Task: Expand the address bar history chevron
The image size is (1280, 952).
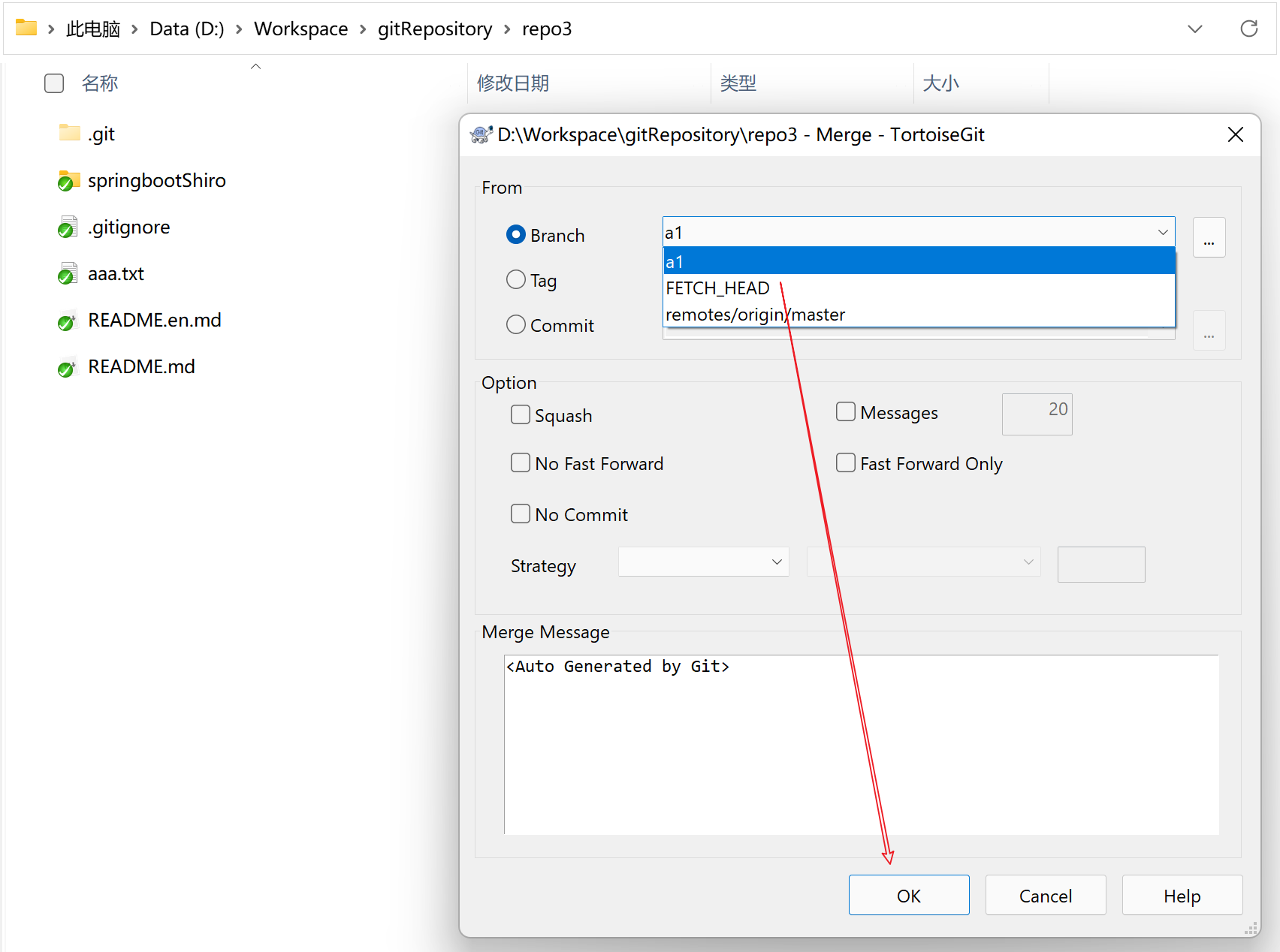Action: (1194, 29)
